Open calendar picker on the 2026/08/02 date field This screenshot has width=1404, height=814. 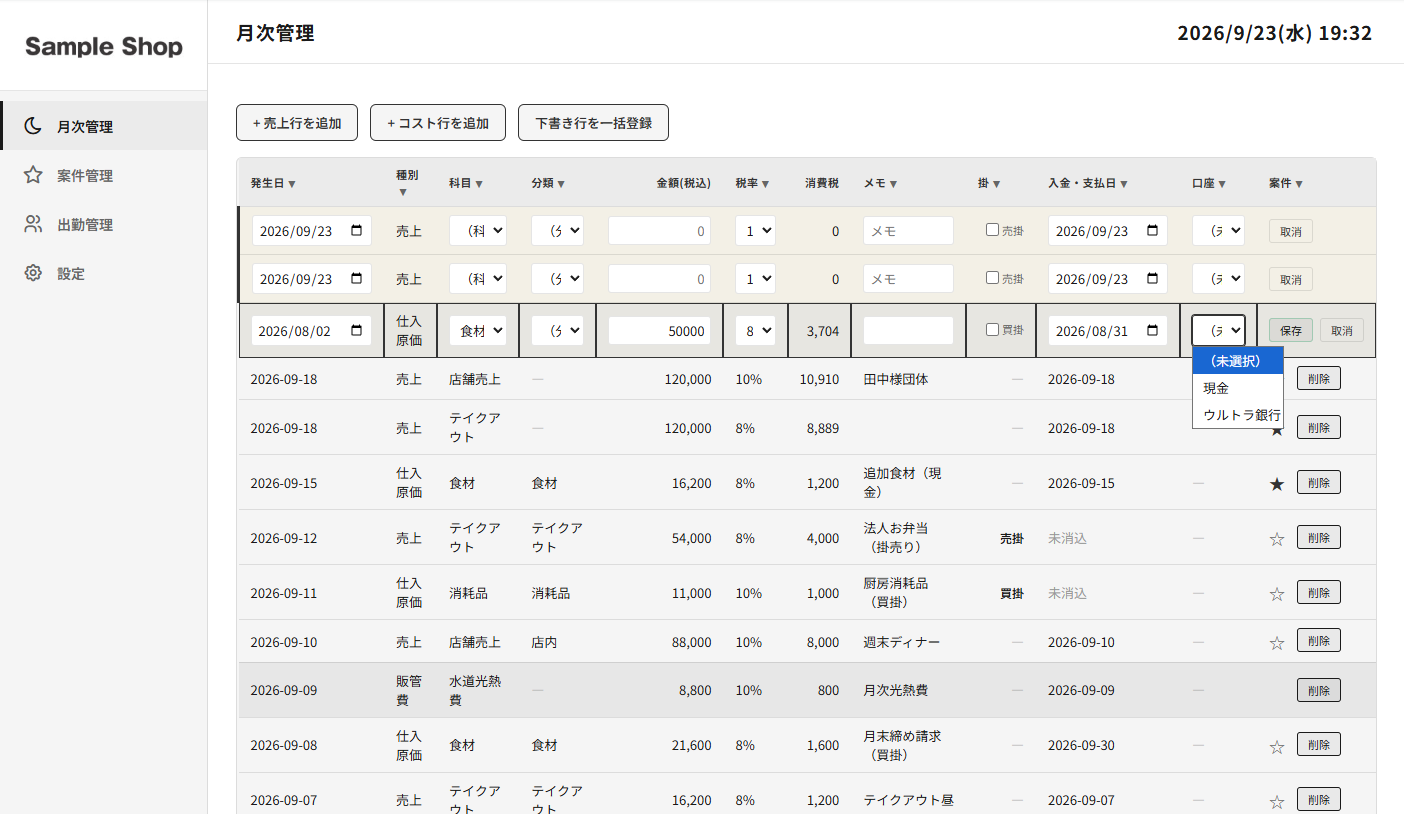point(357,331)
